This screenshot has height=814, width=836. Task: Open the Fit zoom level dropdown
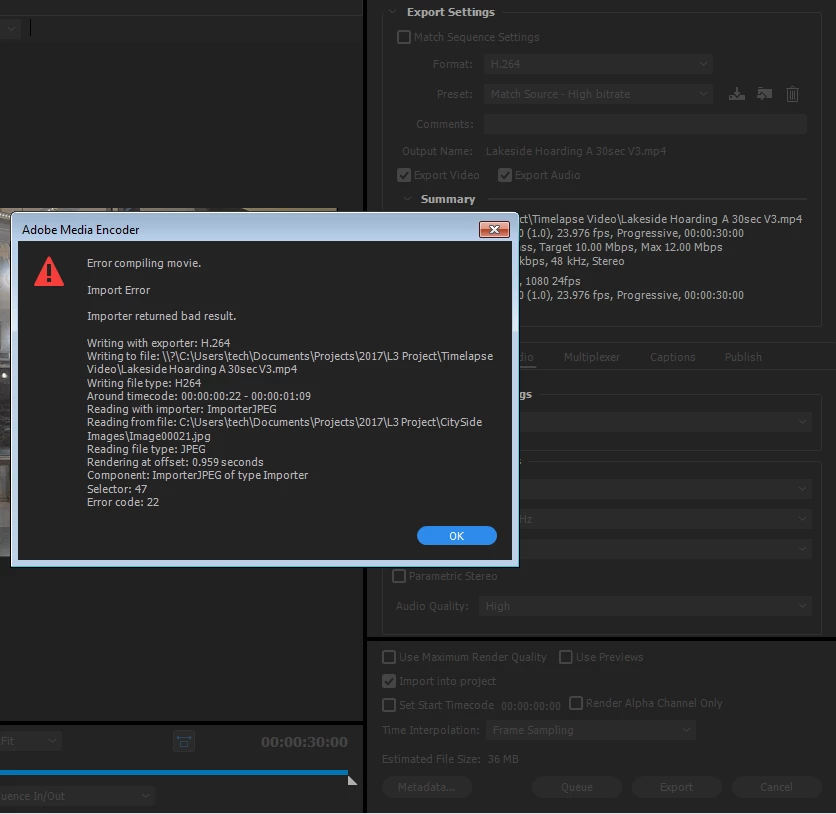[x=29, y=741]
